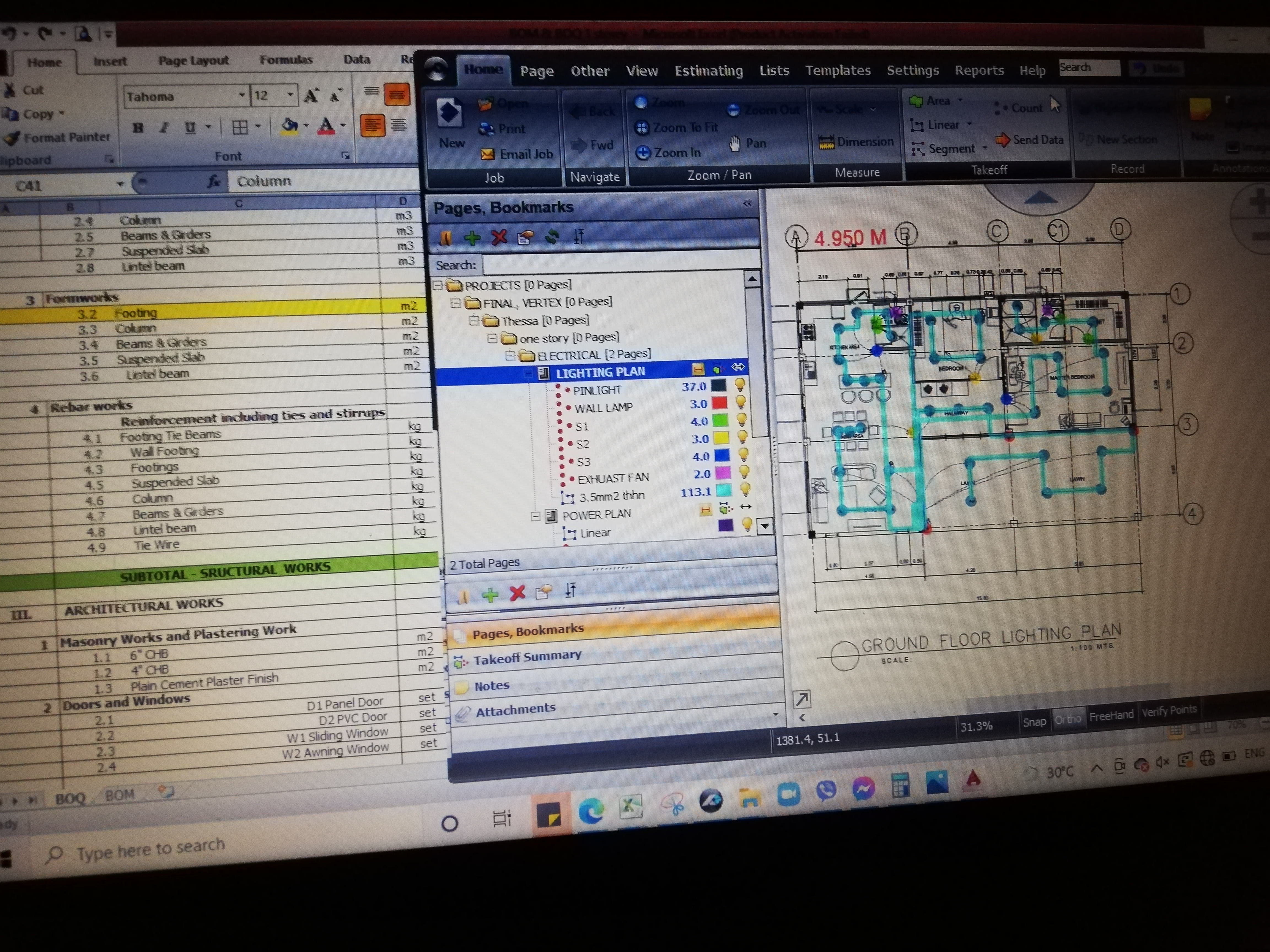Click the Zoom To Fit icon
1270x952 pixels.
[x=641, y=127]
